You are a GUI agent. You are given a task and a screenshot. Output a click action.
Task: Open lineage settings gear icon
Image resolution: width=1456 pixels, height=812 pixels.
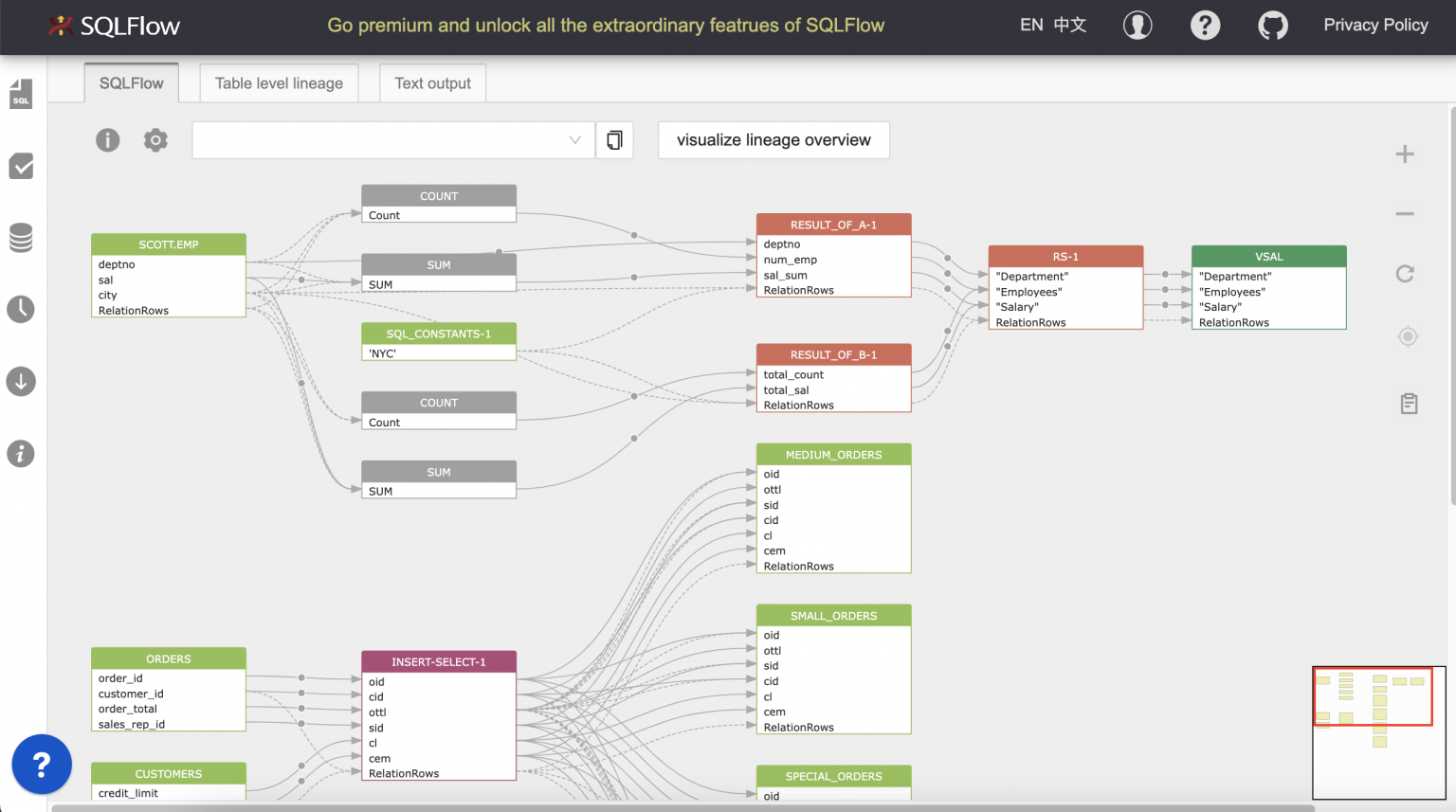(x=155, y=140)
